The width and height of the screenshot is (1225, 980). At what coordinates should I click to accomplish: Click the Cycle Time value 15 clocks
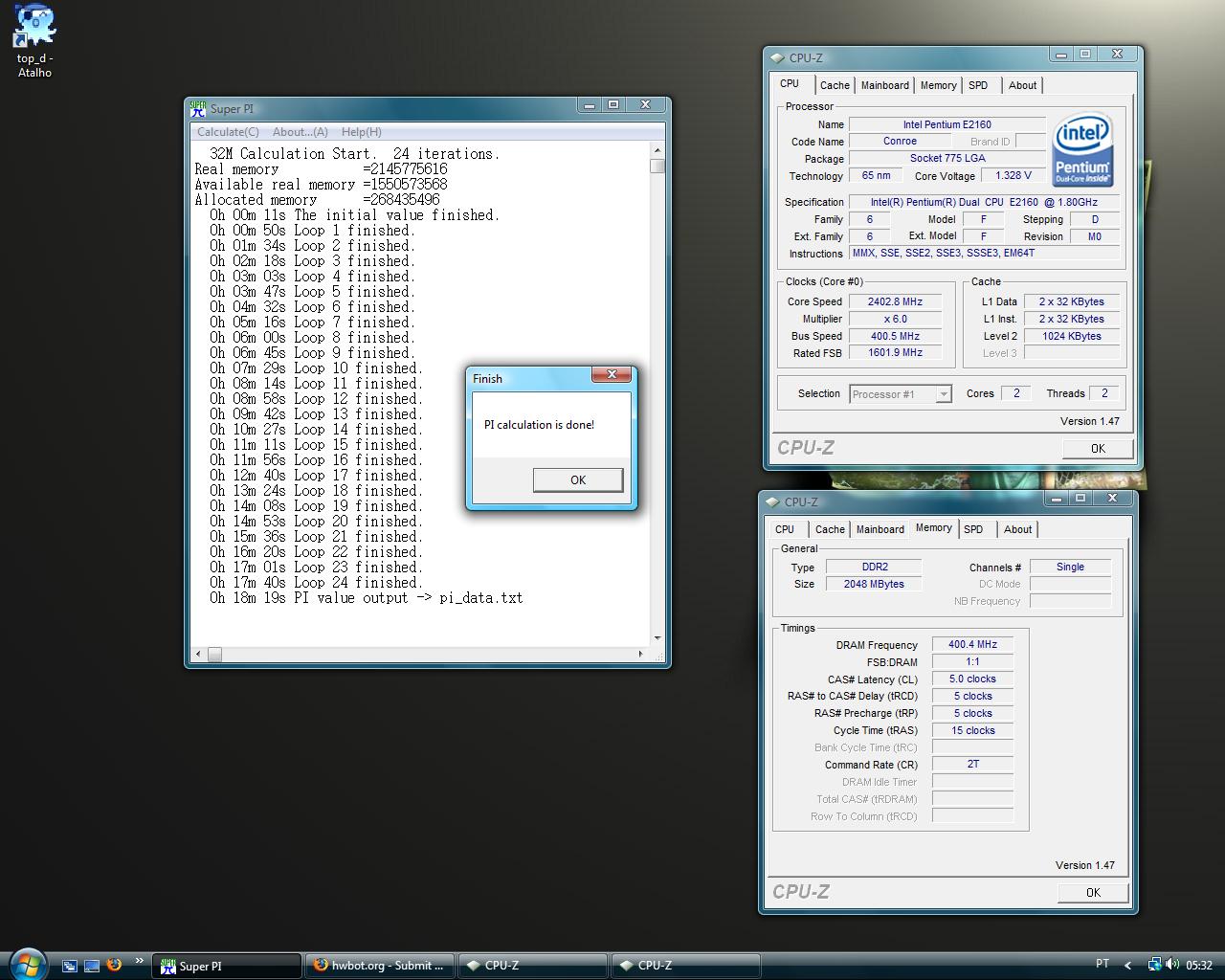click(x=972, y=730)
